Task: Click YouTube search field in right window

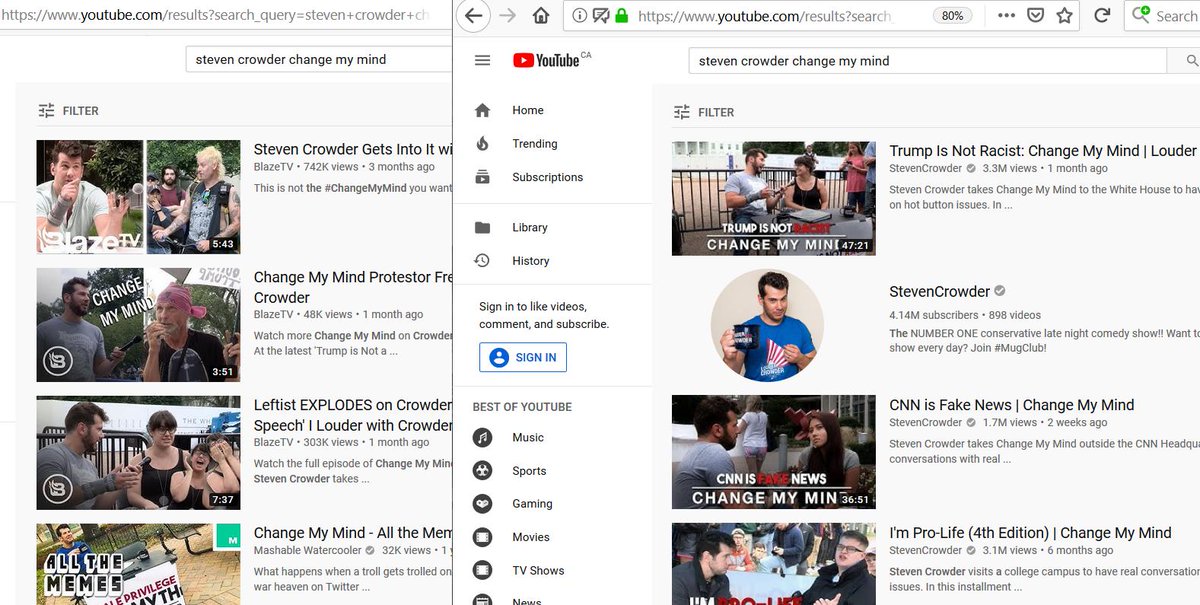Action: point(928,61)
